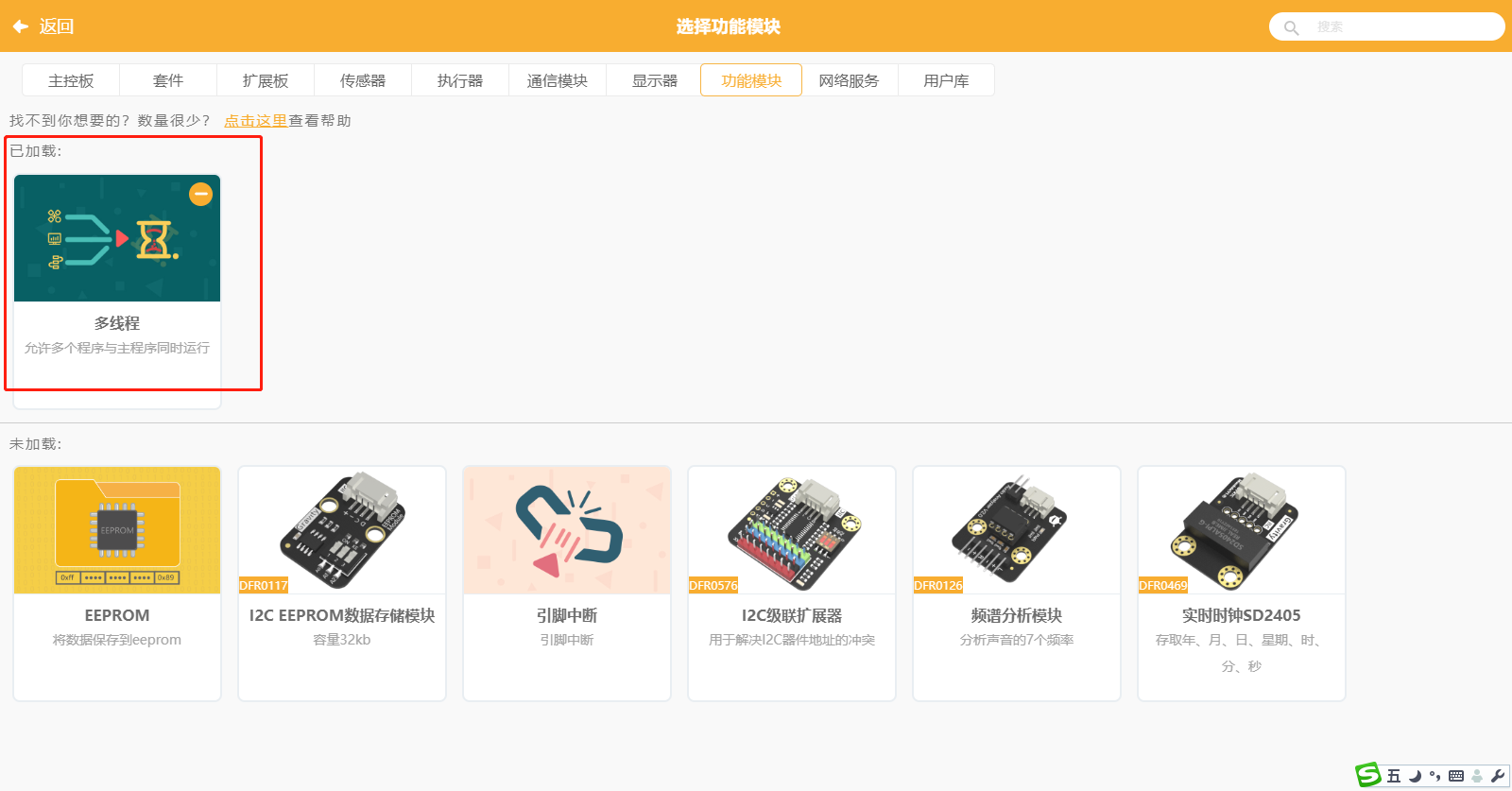Toggle the moon half-width mode icon
The width and height of the screenshot is (1512, 791).
tap(1415, 776)
